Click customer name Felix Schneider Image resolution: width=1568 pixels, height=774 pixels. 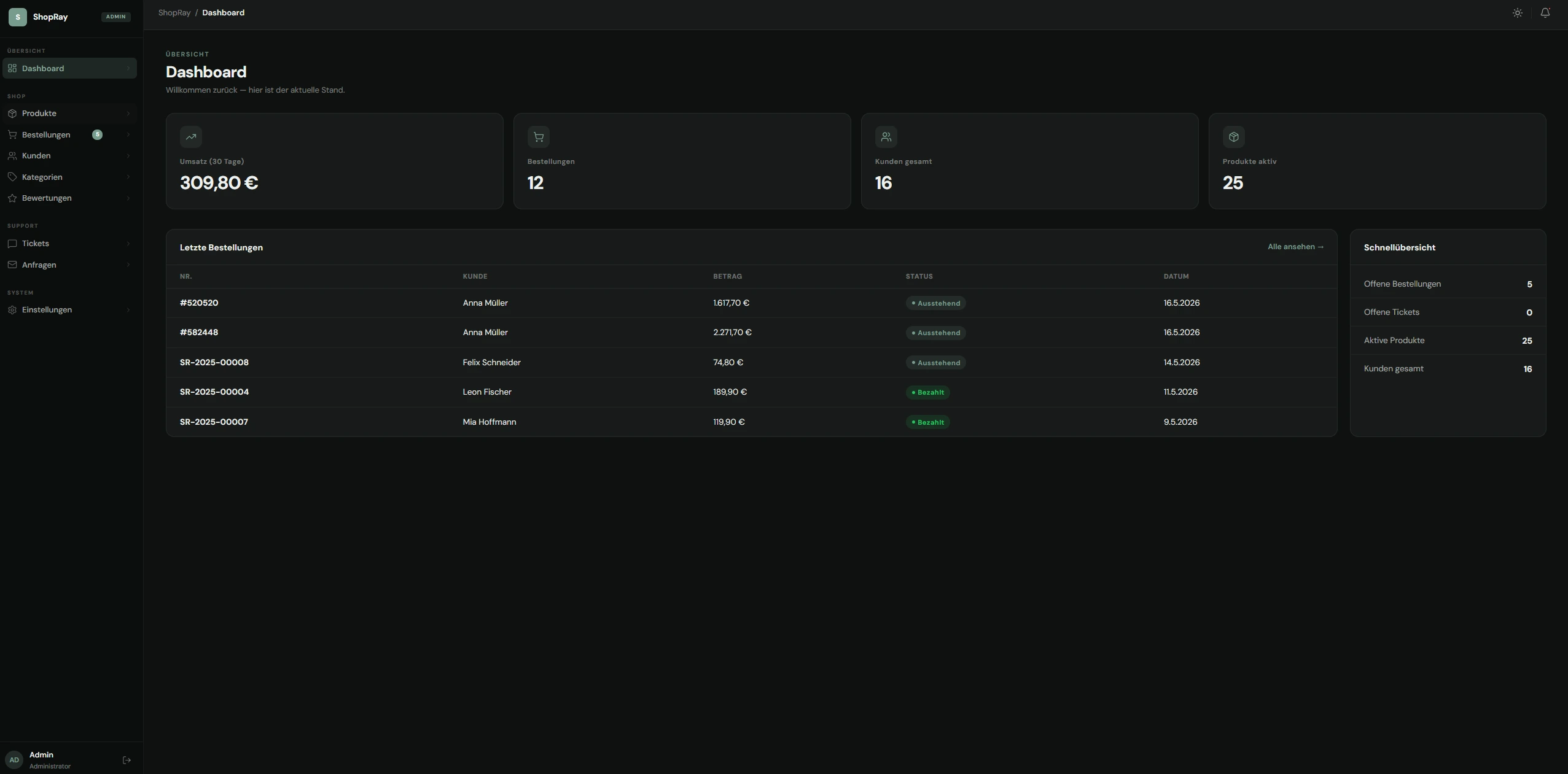[491, 362]
